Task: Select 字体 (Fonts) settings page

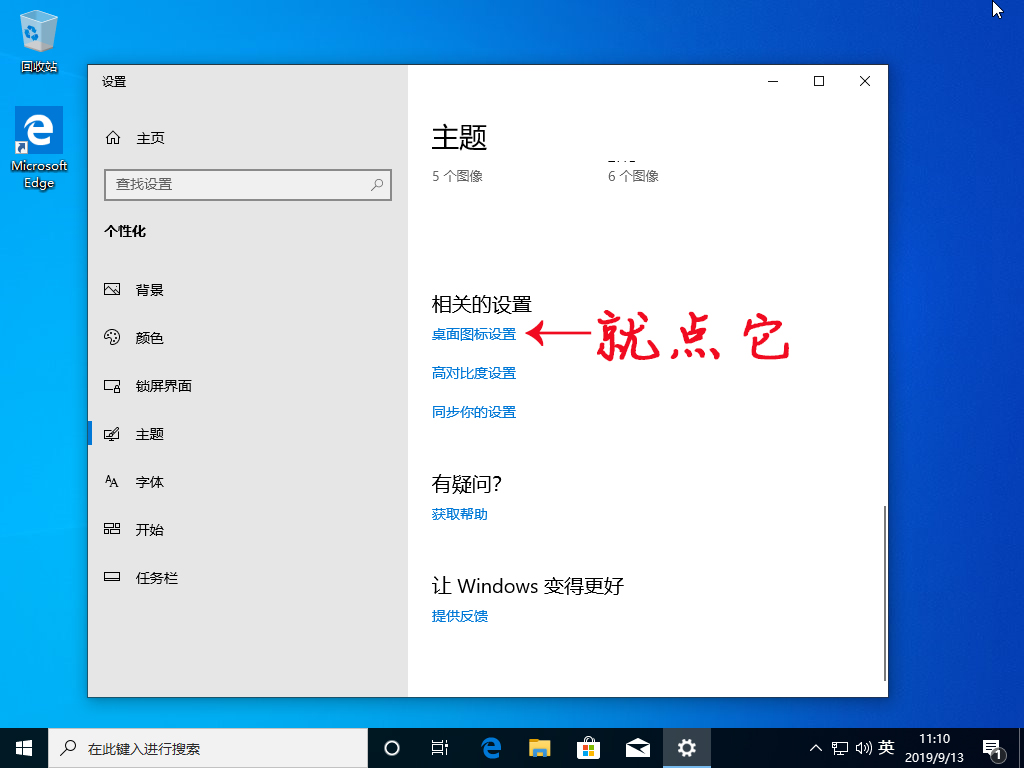Action: (148, 481)
